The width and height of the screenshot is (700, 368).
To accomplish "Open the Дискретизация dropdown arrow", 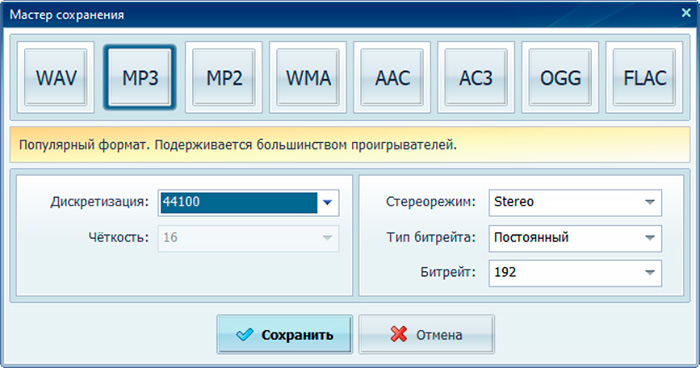I will (327, 202).
